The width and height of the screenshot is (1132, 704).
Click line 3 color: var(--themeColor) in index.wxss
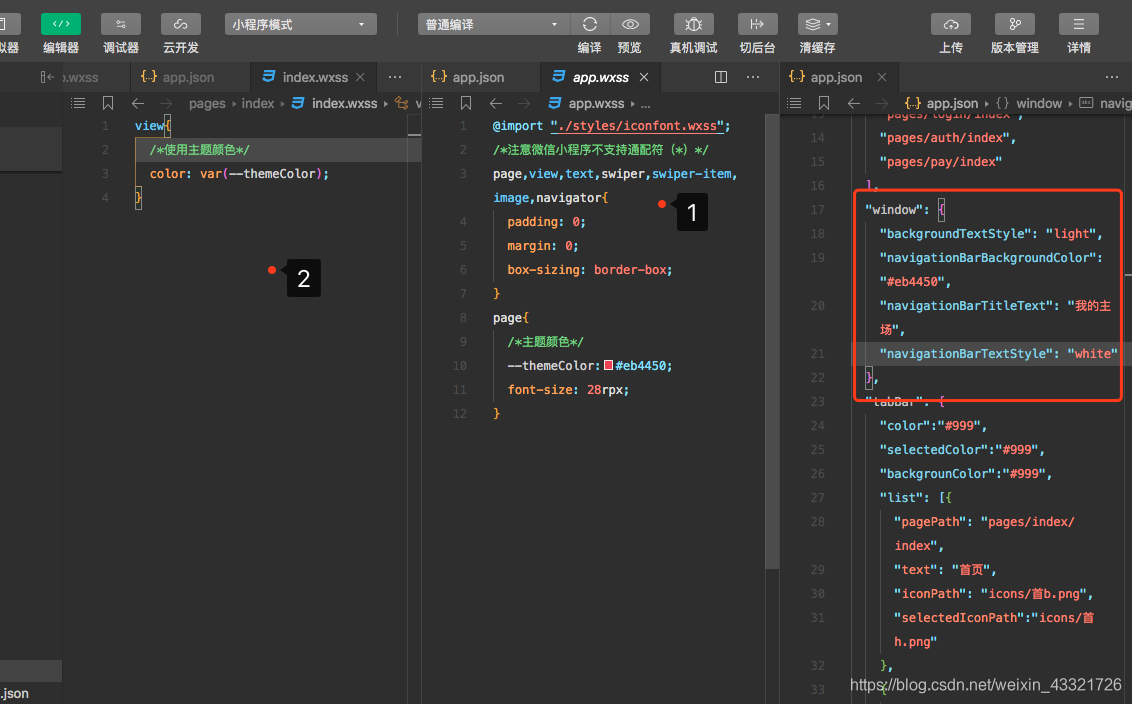[239, 174]
